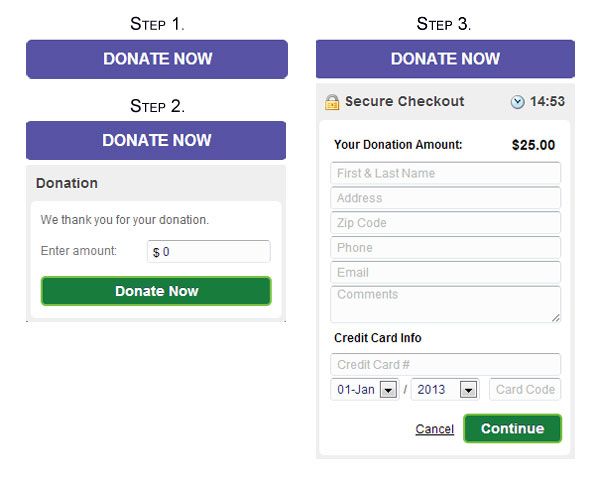Image resolution: width=600 pixels, height=482 pixels.
Task: Click the Comments text area
Action: pyautogui.click(x=445, y=304)
